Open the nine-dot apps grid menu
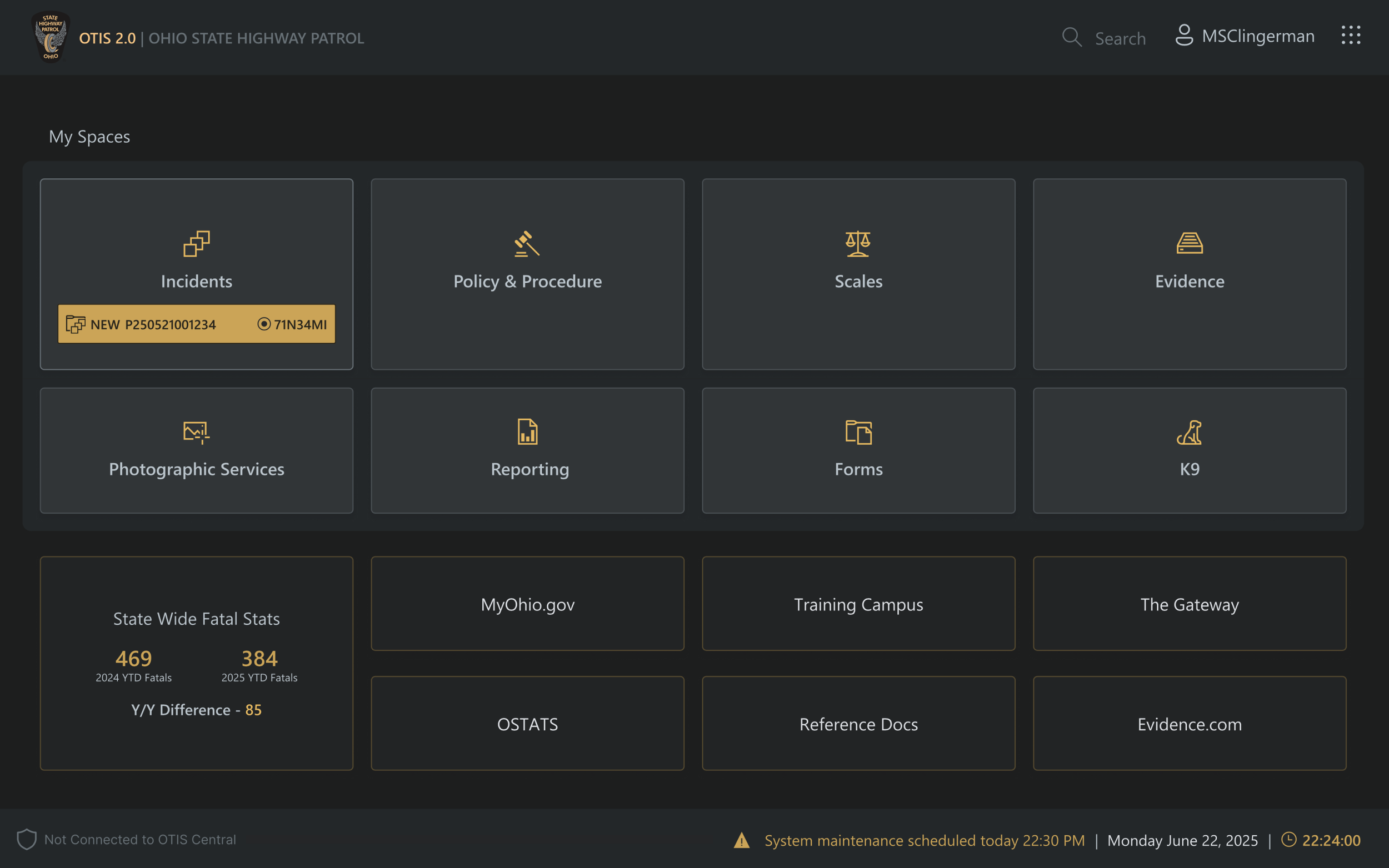This screenshot has width=1389, height=868. click(x=1351, y=36)
